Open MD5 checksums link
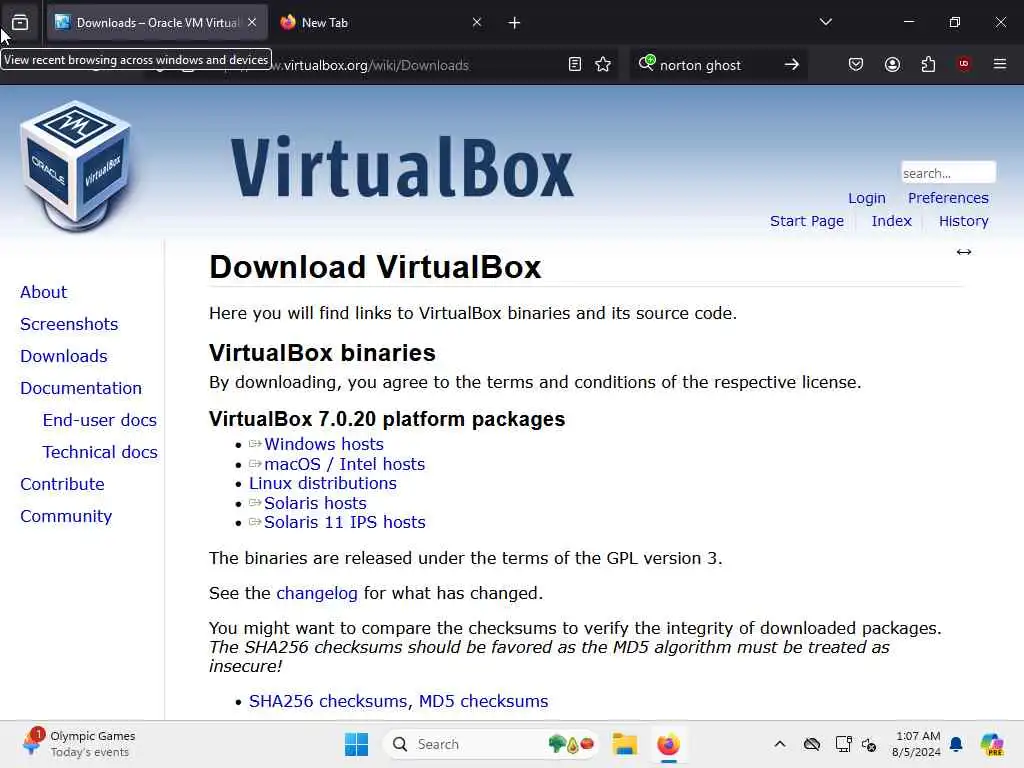 (x=483, y=701)
